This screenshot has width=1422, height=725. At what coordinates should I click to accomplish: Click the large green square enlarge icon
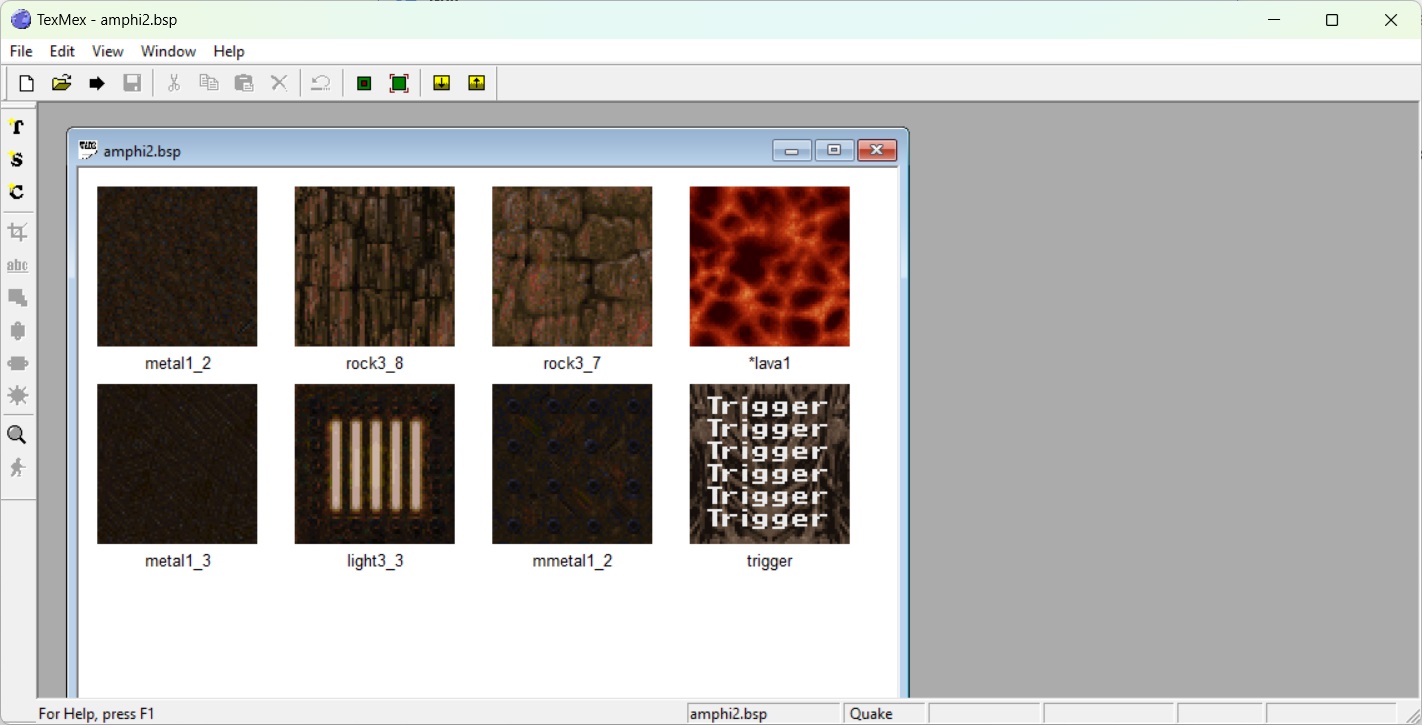point(399,83)
